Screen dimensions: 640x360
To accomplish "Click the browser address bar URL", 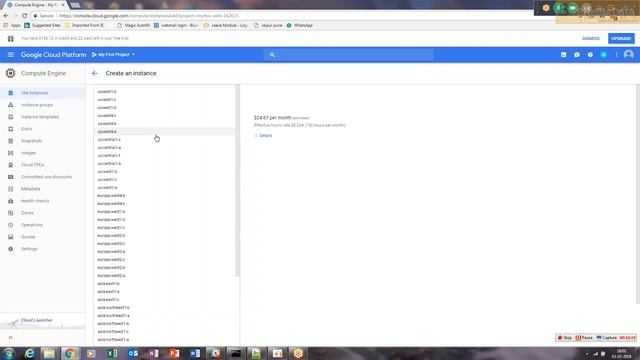I will click(149, 16).
